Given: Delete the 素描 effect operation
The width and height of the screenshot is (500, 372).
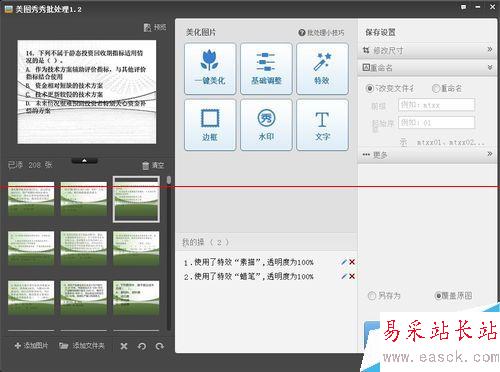Looking at the screenshot, I should (352, 262).
